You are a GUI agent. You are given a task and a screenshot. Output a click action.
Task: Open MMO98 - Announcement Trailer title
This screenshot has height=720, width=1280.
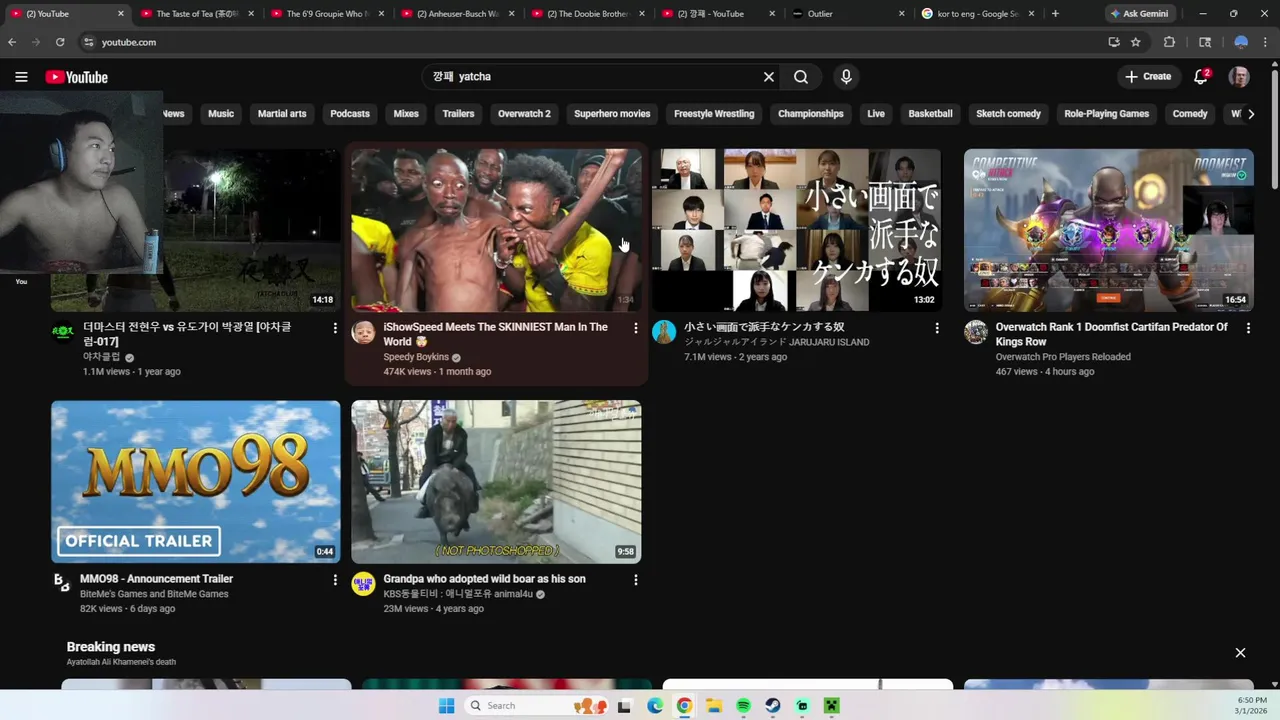[x=156, y=579]
